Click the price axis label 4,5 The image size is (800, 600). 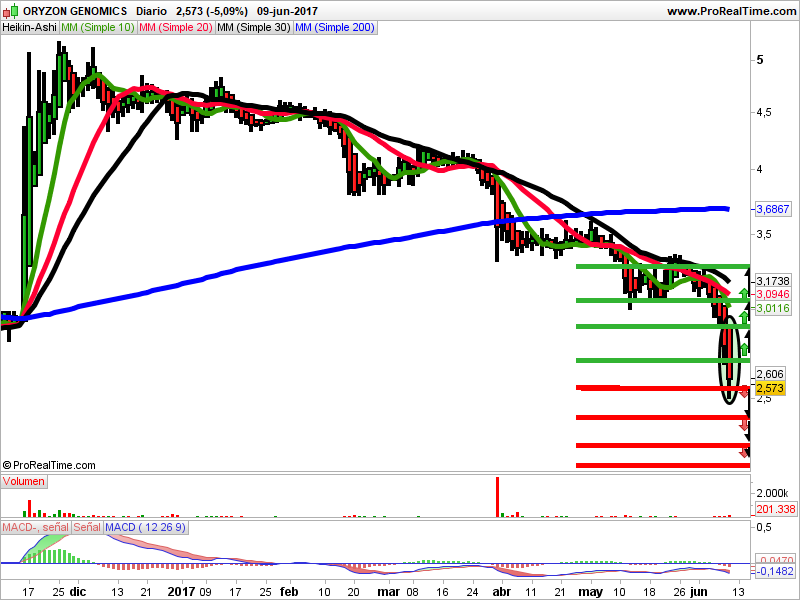tap(764, 112)
